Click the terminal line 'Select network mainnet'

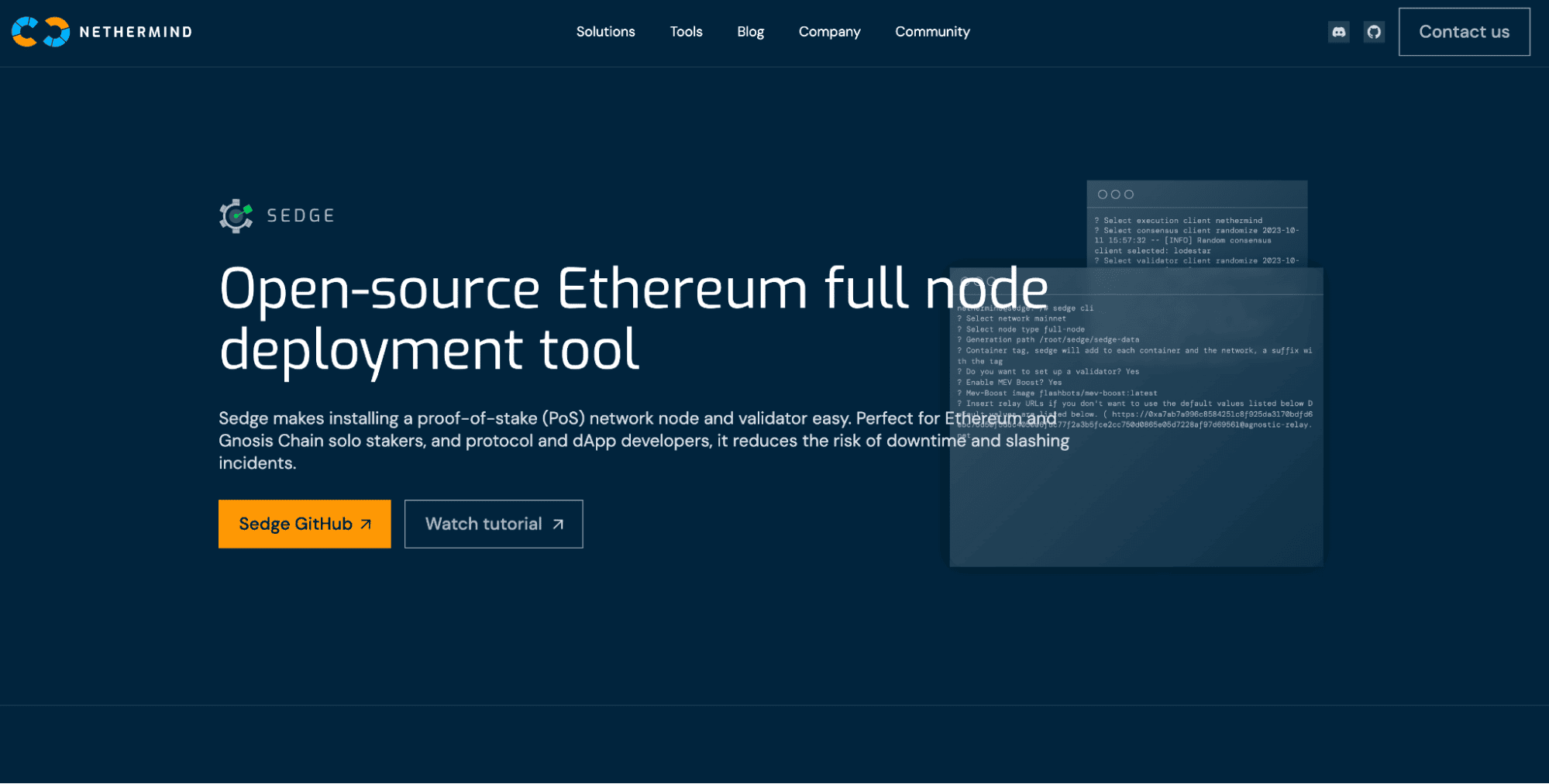(1011, 319)
